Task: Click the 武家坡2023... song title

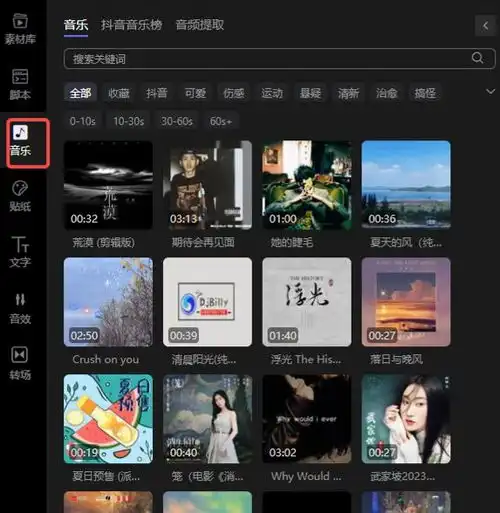Action: (402, 476)
